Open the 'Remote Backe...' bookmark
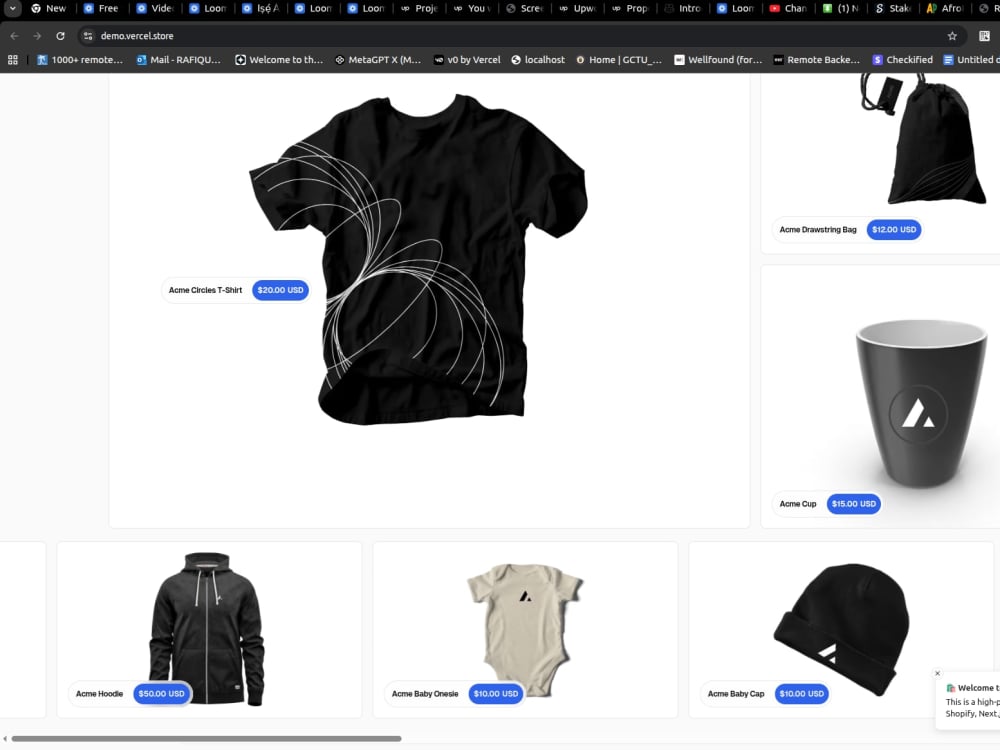 [x=816, y=59]
